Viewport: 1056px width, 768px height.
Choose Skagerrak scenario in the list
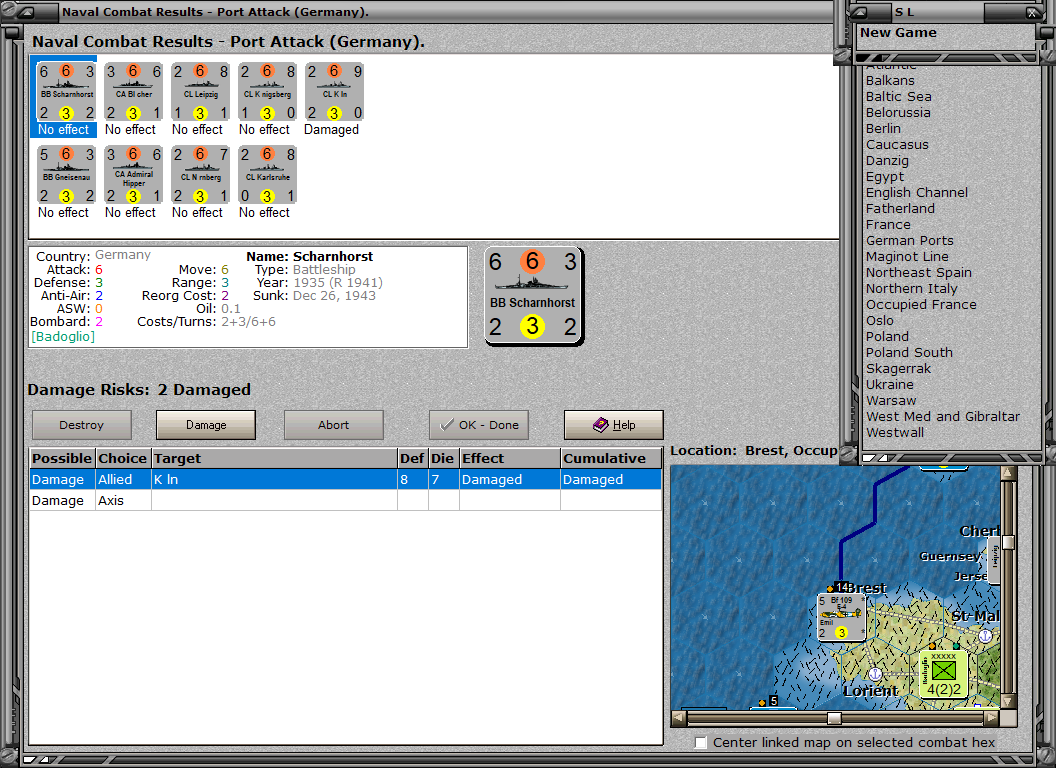coord(898,369)
